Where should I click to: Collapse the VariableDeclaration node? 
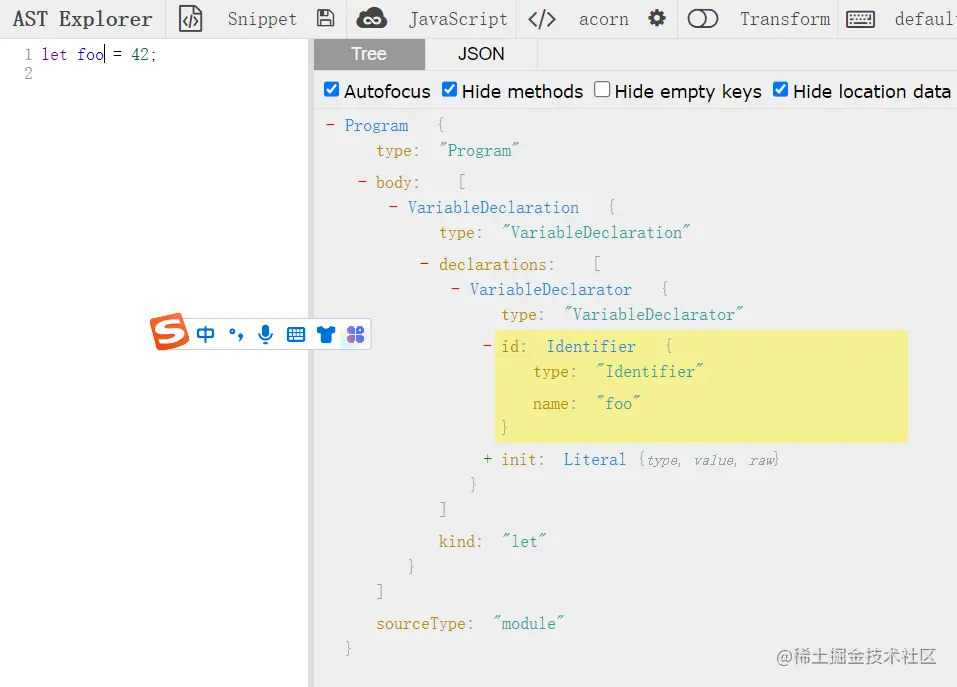point(393,207)
